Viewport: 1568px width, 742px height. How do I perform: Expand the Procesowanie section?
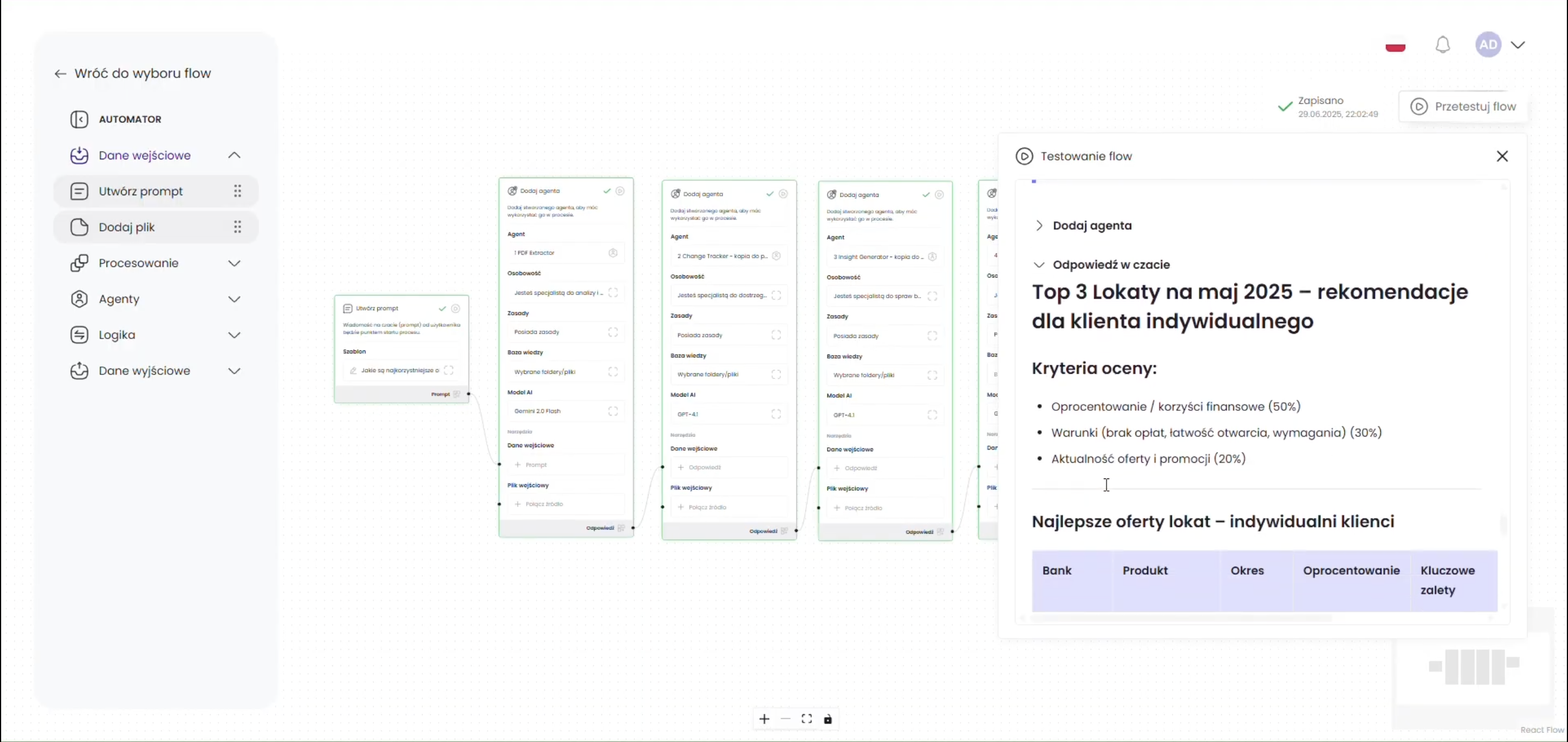pos(234,263)
